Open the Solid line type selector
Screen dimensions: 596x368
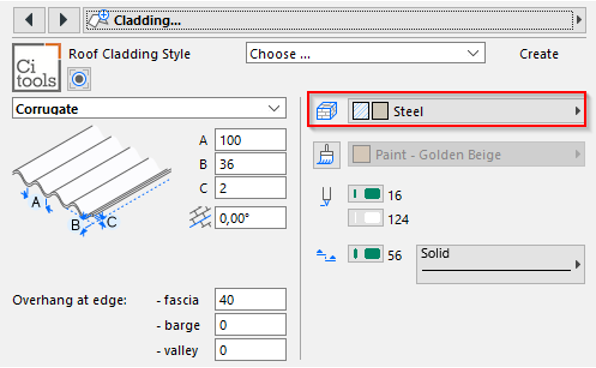(500, 264)
